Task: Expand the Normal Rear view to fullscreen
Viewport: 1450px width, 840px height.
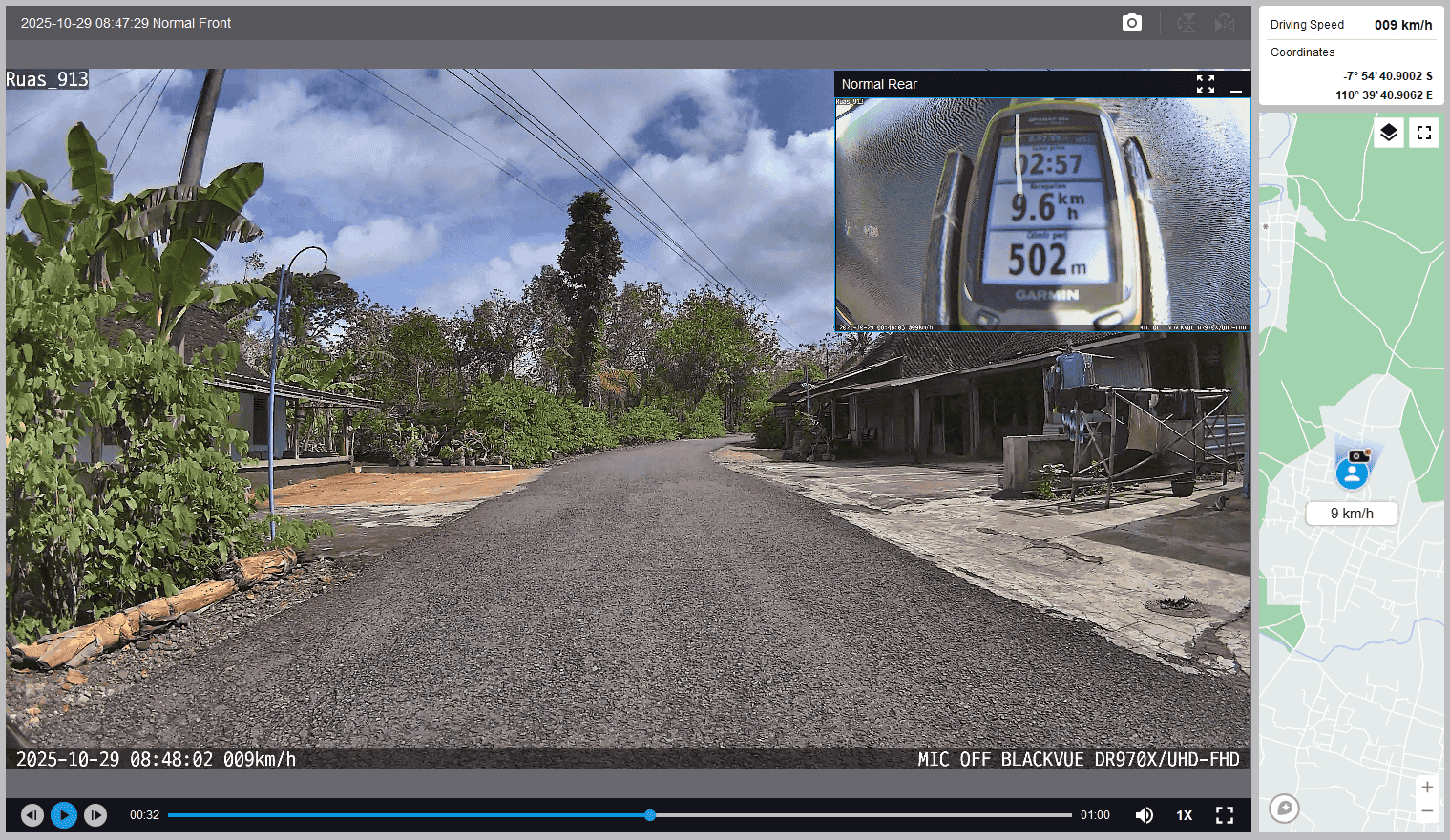Action: [1206, 84]
